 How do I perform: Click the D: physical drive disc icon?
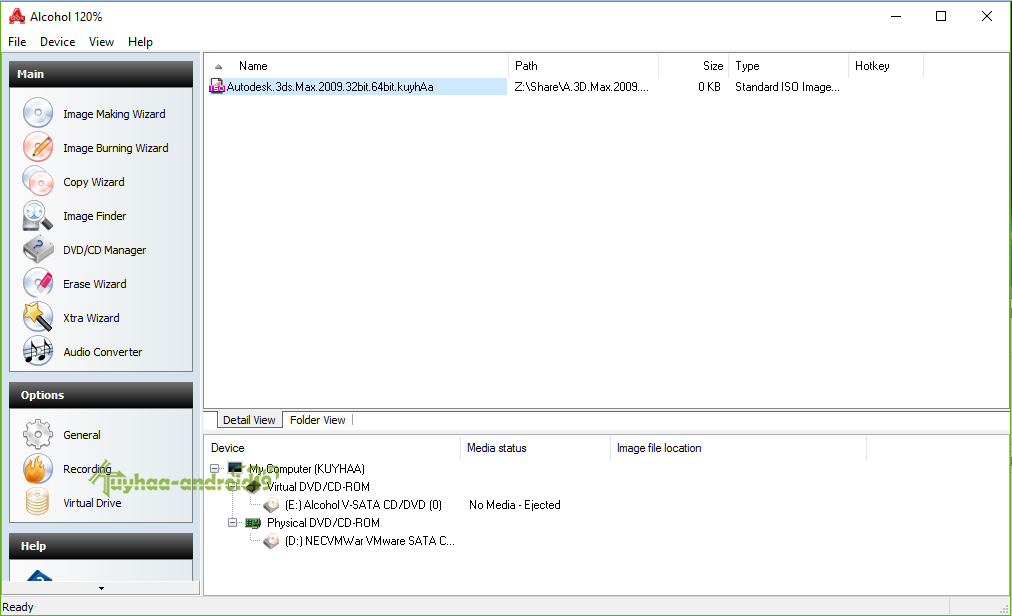[x=272, y=541]
